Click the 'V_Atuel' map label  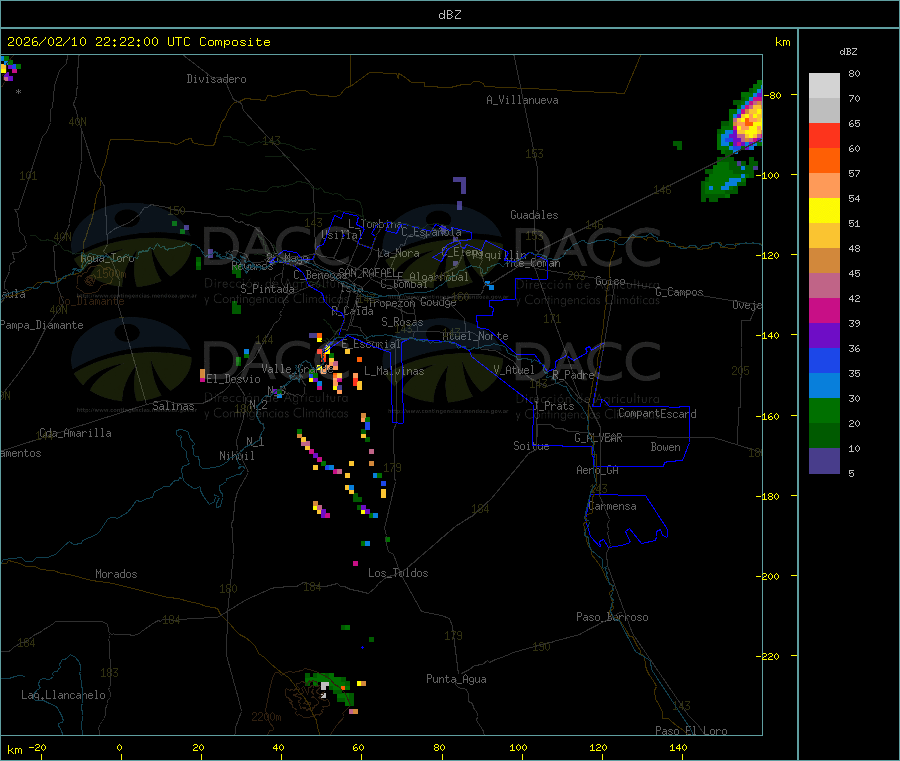514,370
